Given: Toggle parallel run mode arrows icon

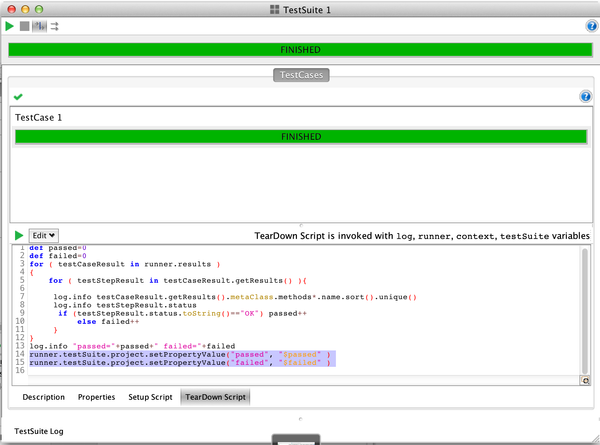Looking at the screenshot, I should 54,26.
